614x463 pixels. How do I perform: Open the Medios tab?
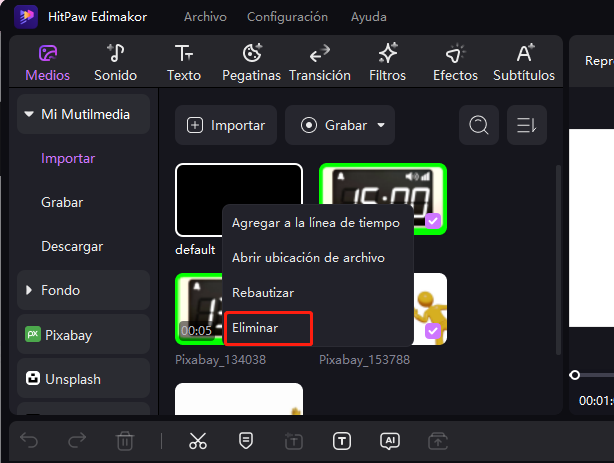[x=47, y=63]
